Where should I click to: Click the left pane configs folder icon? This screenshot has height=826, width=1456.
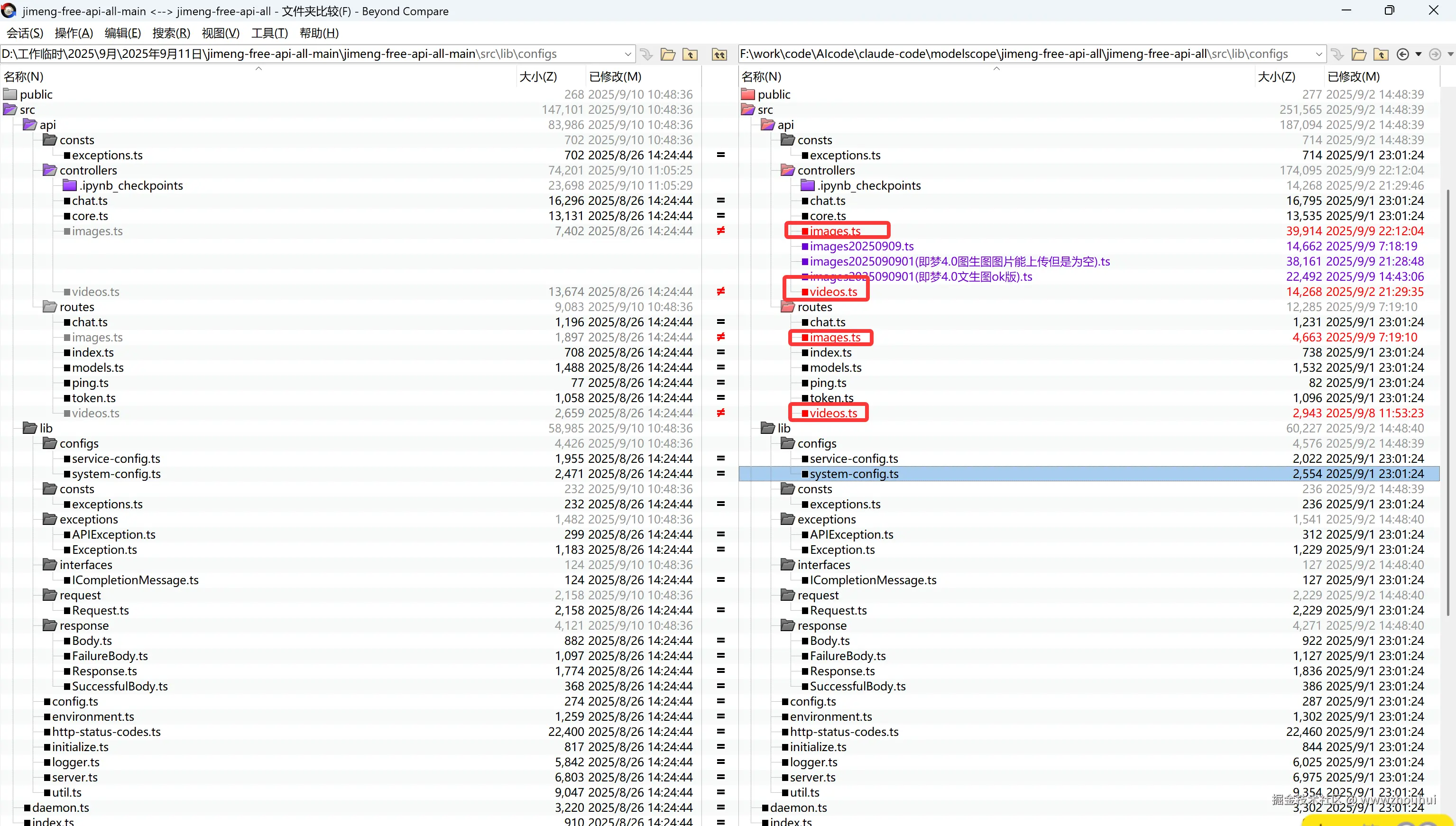(50, 444)
